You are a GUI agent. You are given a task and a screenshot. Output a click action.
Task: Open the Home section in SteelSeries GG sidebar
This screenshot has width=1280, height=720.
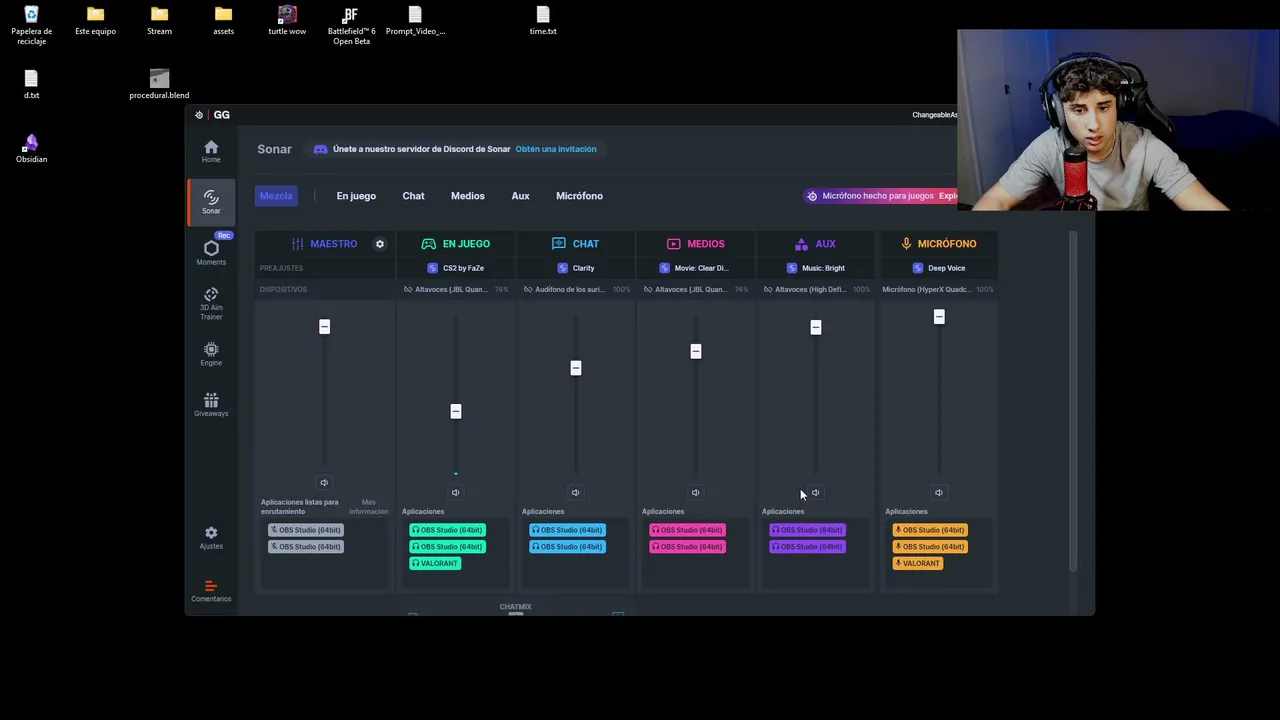(211, 151)
